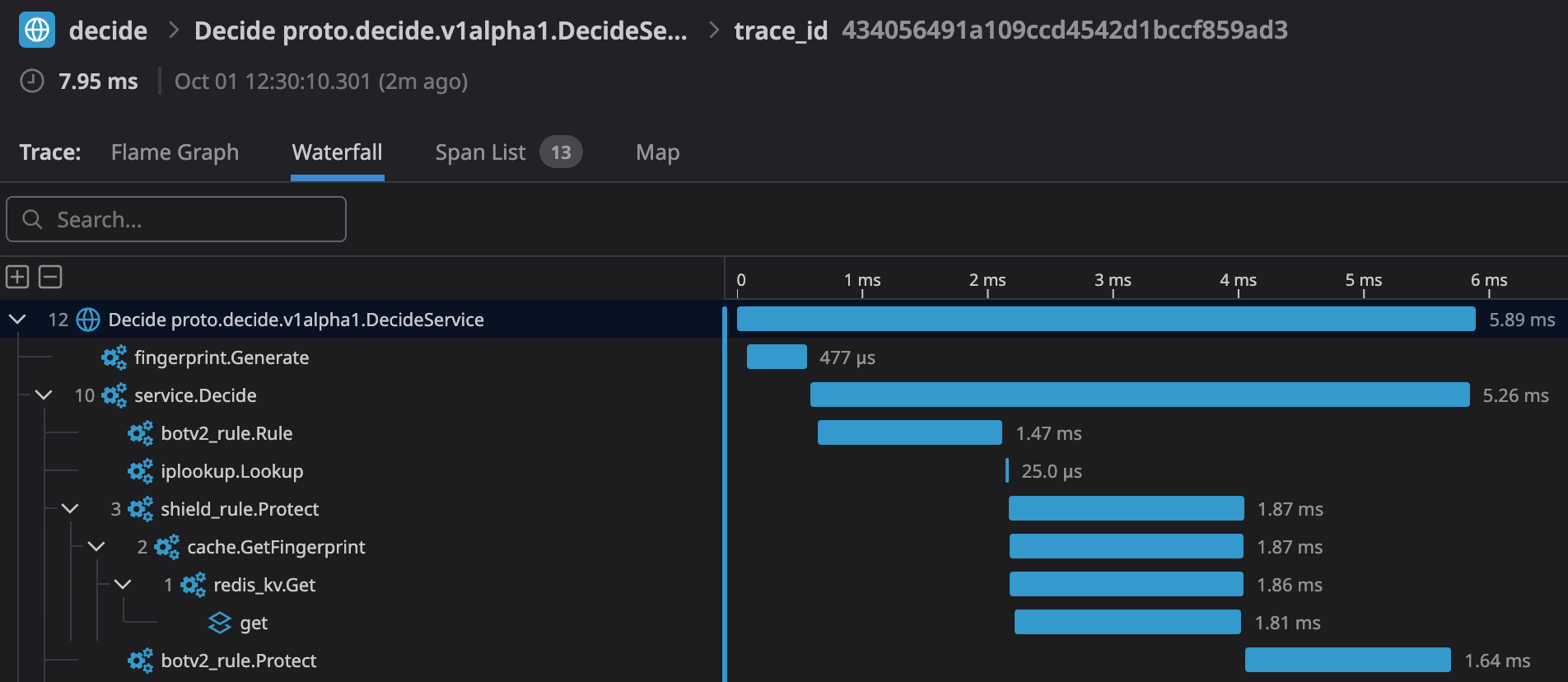Click the search magnifier icon
1568x682 pixels.
[x=32, y=219]
